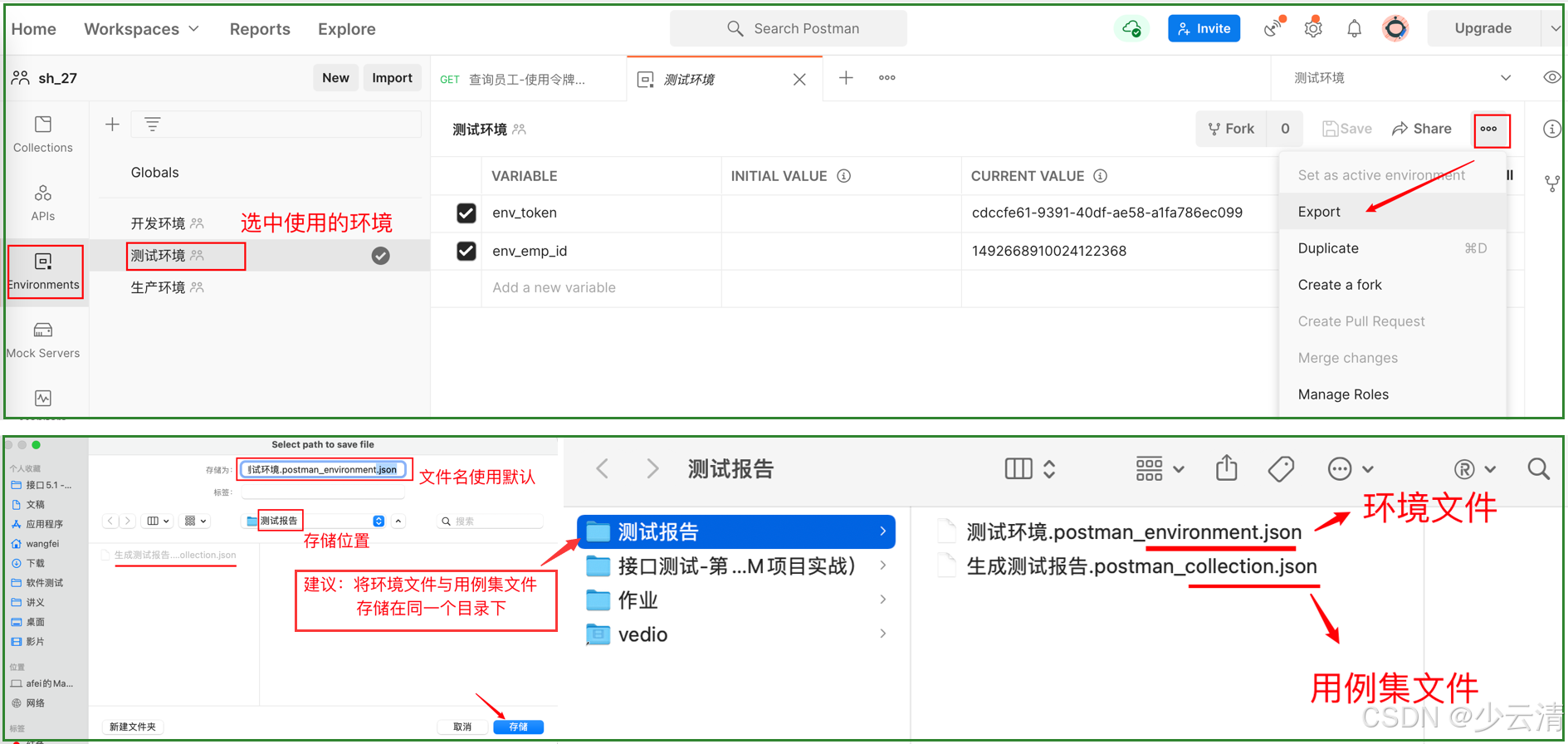Click the Finder search magnifier icon
The height and width of the screenshot is (744, 1568).
coord(1538,469)
